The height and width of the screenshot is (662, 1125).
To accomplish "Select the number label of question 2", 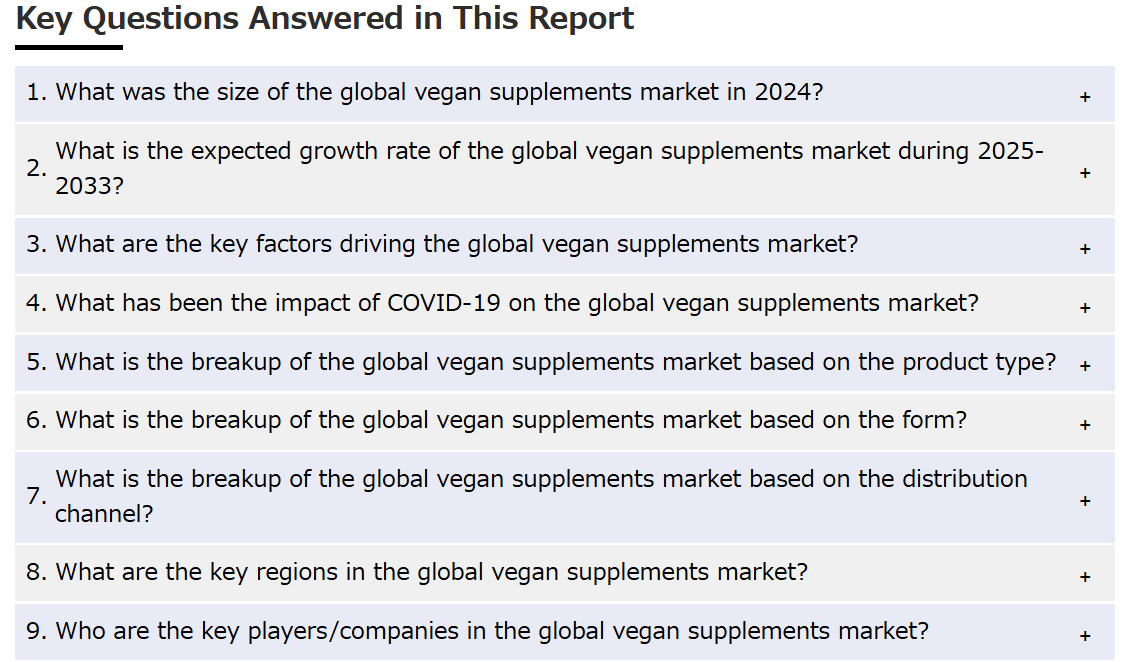I will click(37, 169).
